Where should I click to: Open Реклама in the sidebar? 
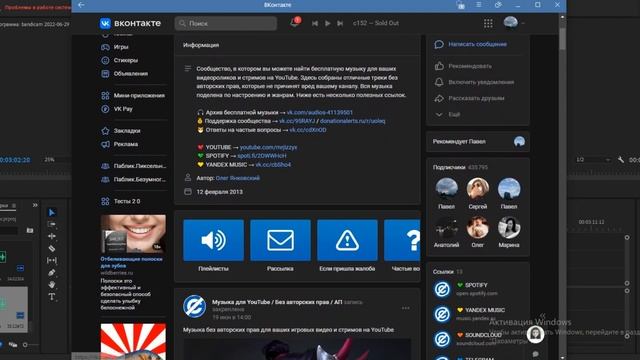126,144
